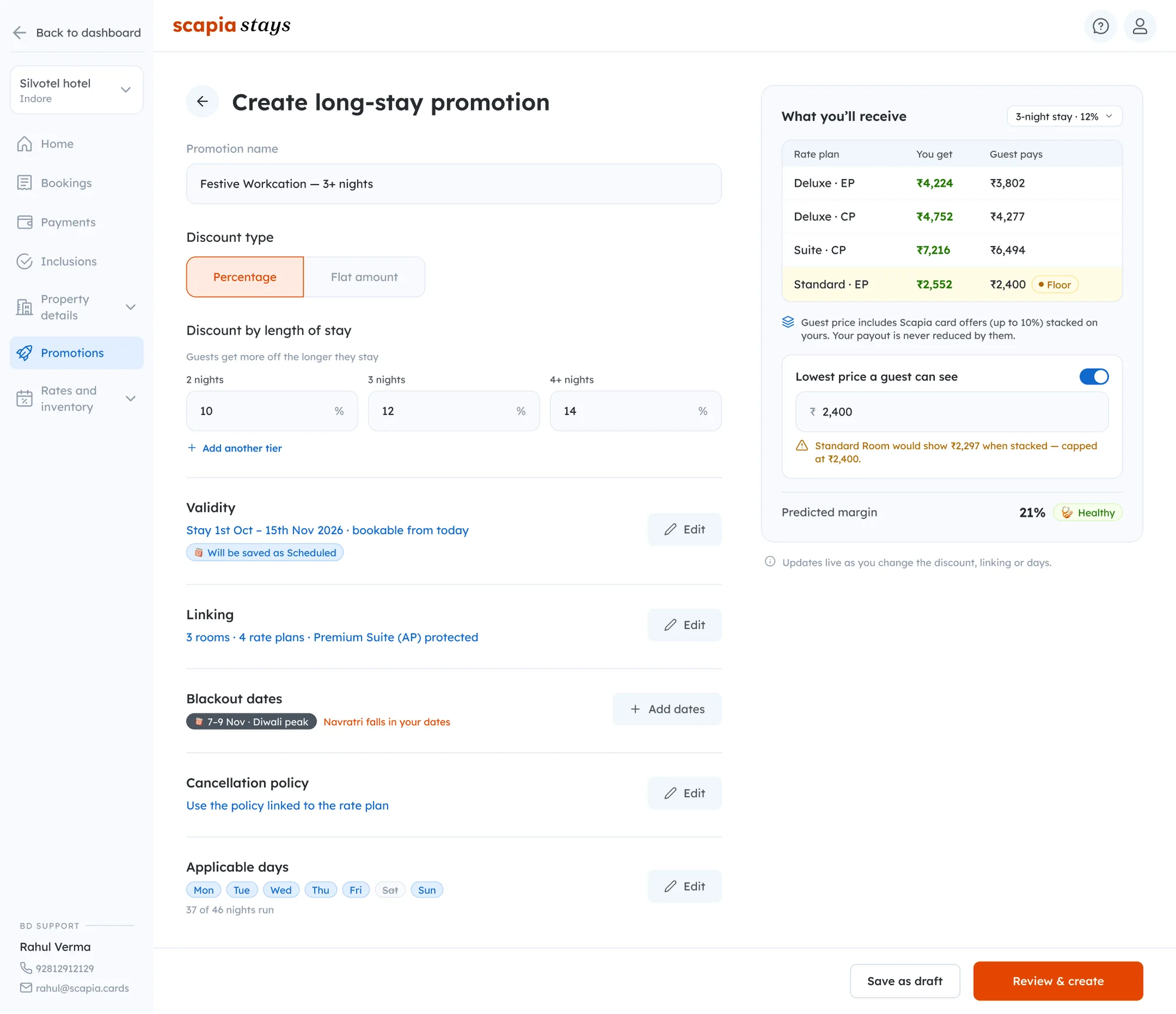The height and width of the screenshot is (1014, 1176).
Task: Click the Bookings list icon
Action: [x=25, y=183]
